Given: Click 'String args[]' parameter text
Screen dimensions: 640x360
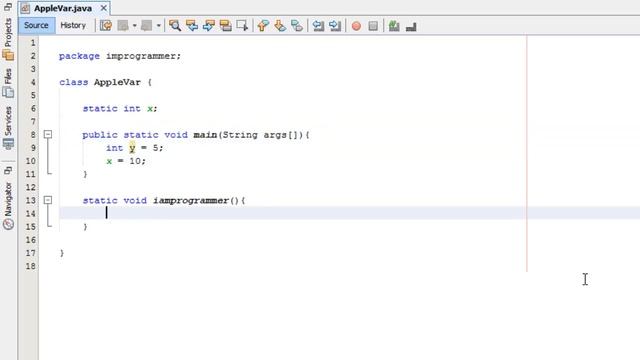Looking at the screenshot, I should click(262, 135).
